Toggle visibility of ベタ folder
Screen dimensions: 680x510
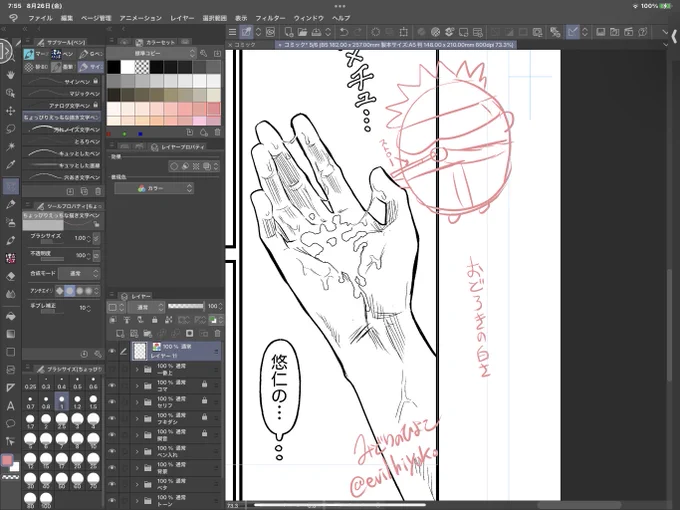pyautogui.click(x=112, y=484)
